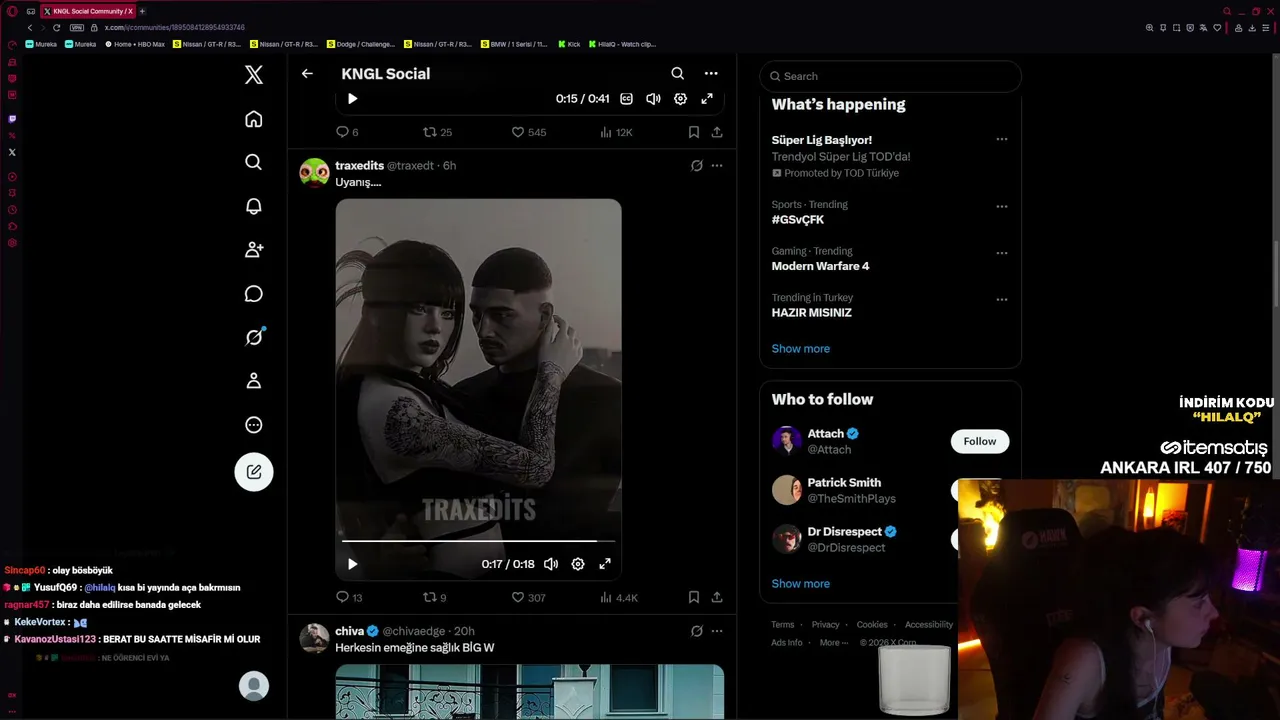
Task: Show more under Who to follow
Action: (x=801, y=584)
